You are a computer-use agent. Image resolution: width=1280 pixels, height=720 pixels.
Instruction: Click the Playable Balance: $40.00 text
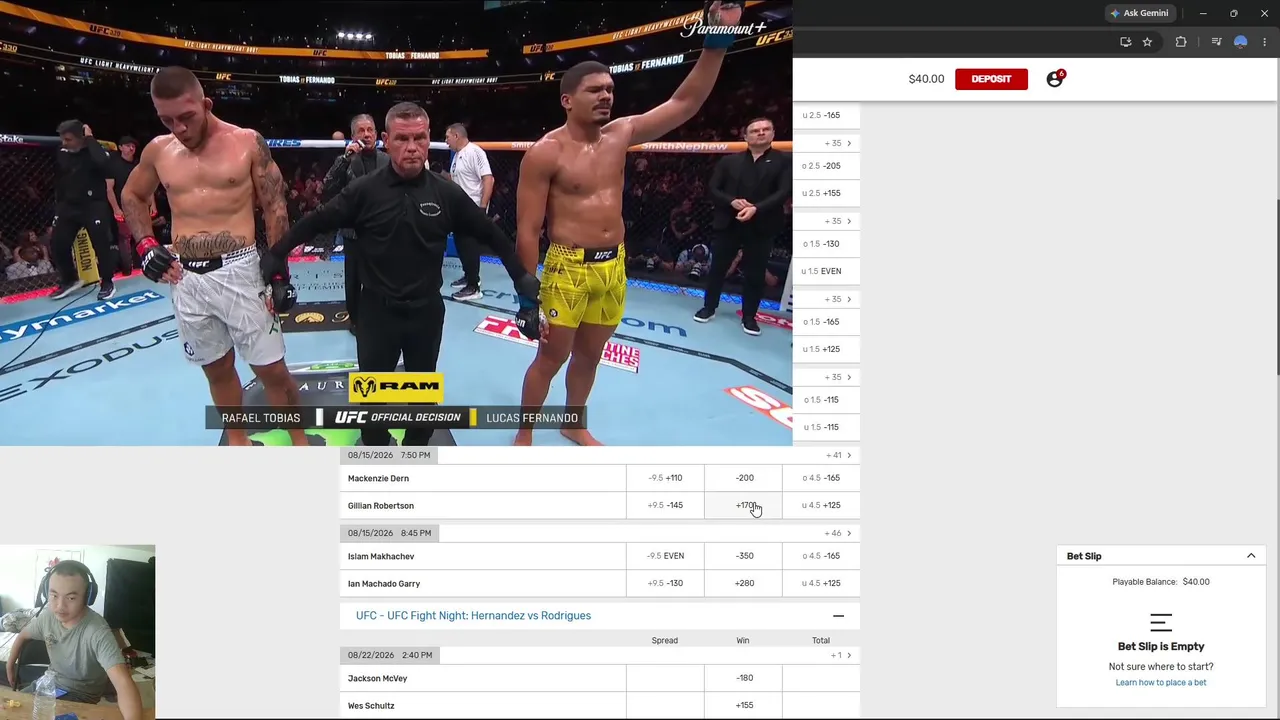[1161, 582]
